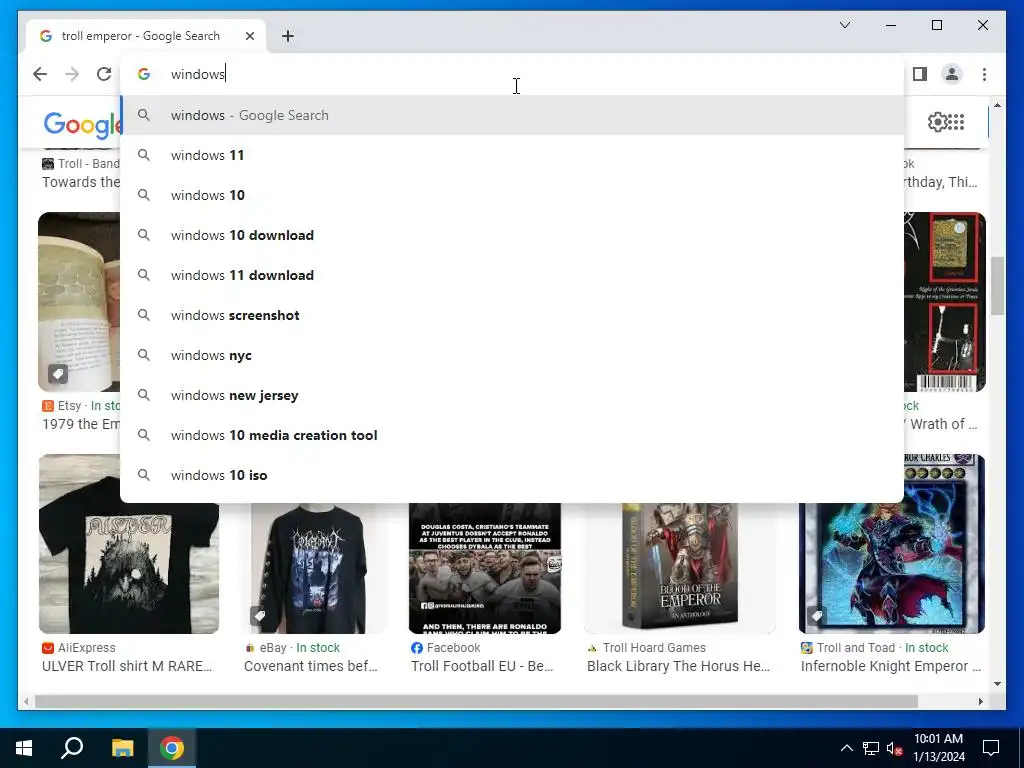Screen dimensions: 1024x768
Task: Open the Google apps grid icon
Action: pos(956,122)
